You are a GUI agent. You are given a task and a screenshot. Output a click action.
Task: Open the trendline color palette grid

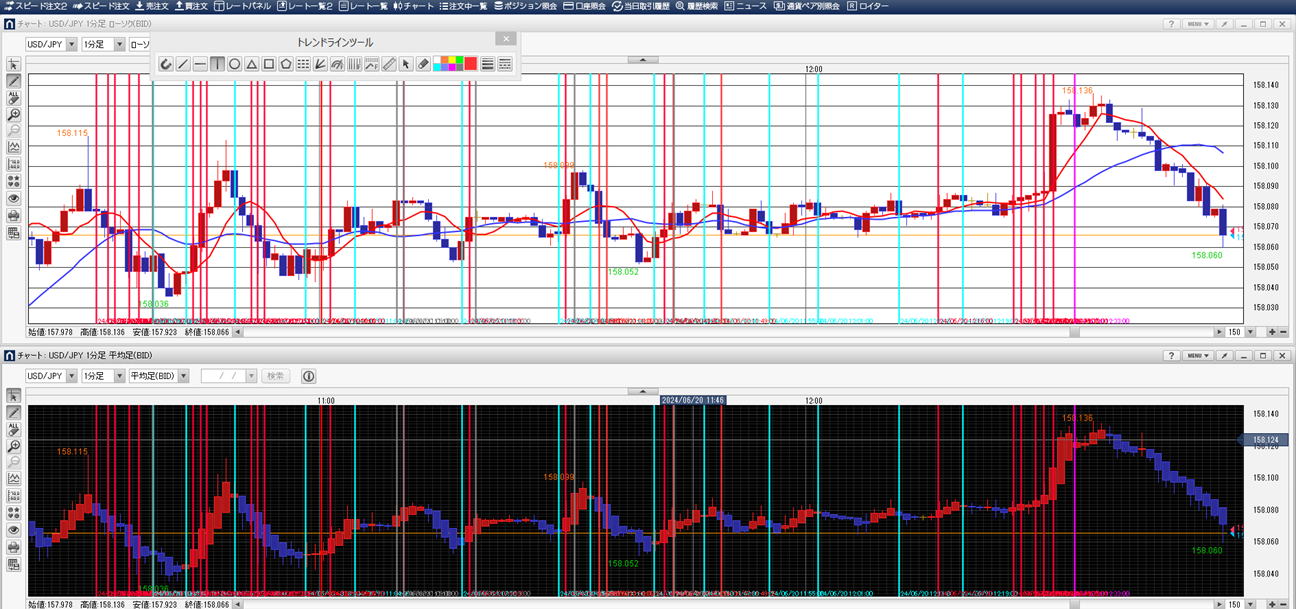(x=446, y=64)
